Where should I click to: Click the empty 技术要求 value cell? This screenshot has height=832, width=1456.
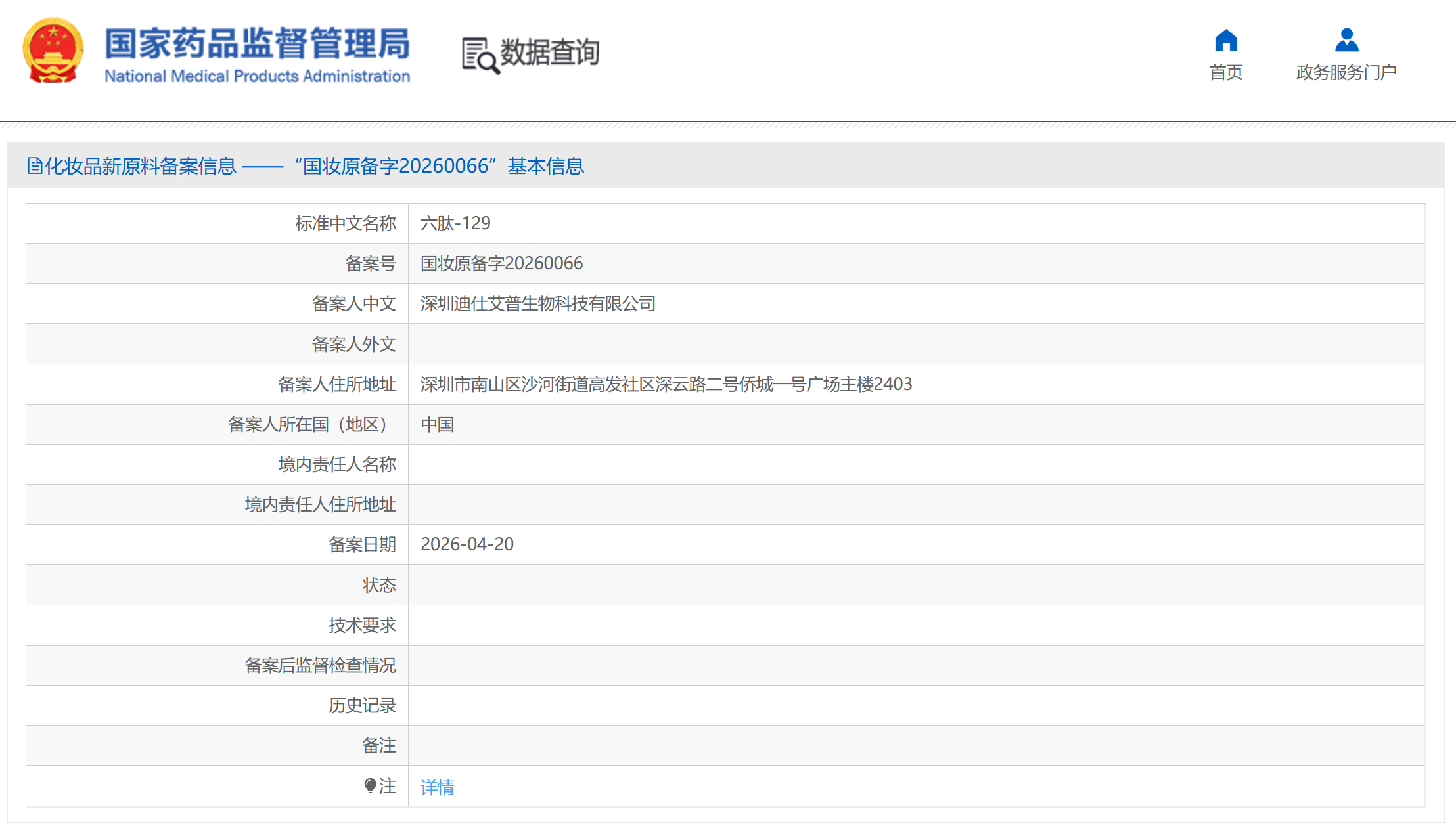(x=916, y=625)
